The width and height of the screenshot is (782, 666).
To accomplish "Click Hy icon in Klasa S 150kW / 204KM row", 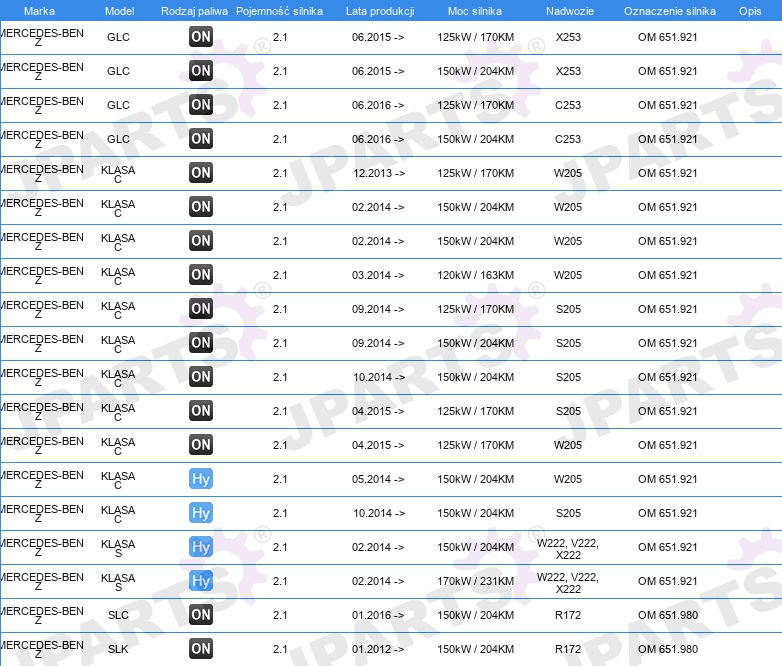I will pyautogui.click(x=201, y=547).
